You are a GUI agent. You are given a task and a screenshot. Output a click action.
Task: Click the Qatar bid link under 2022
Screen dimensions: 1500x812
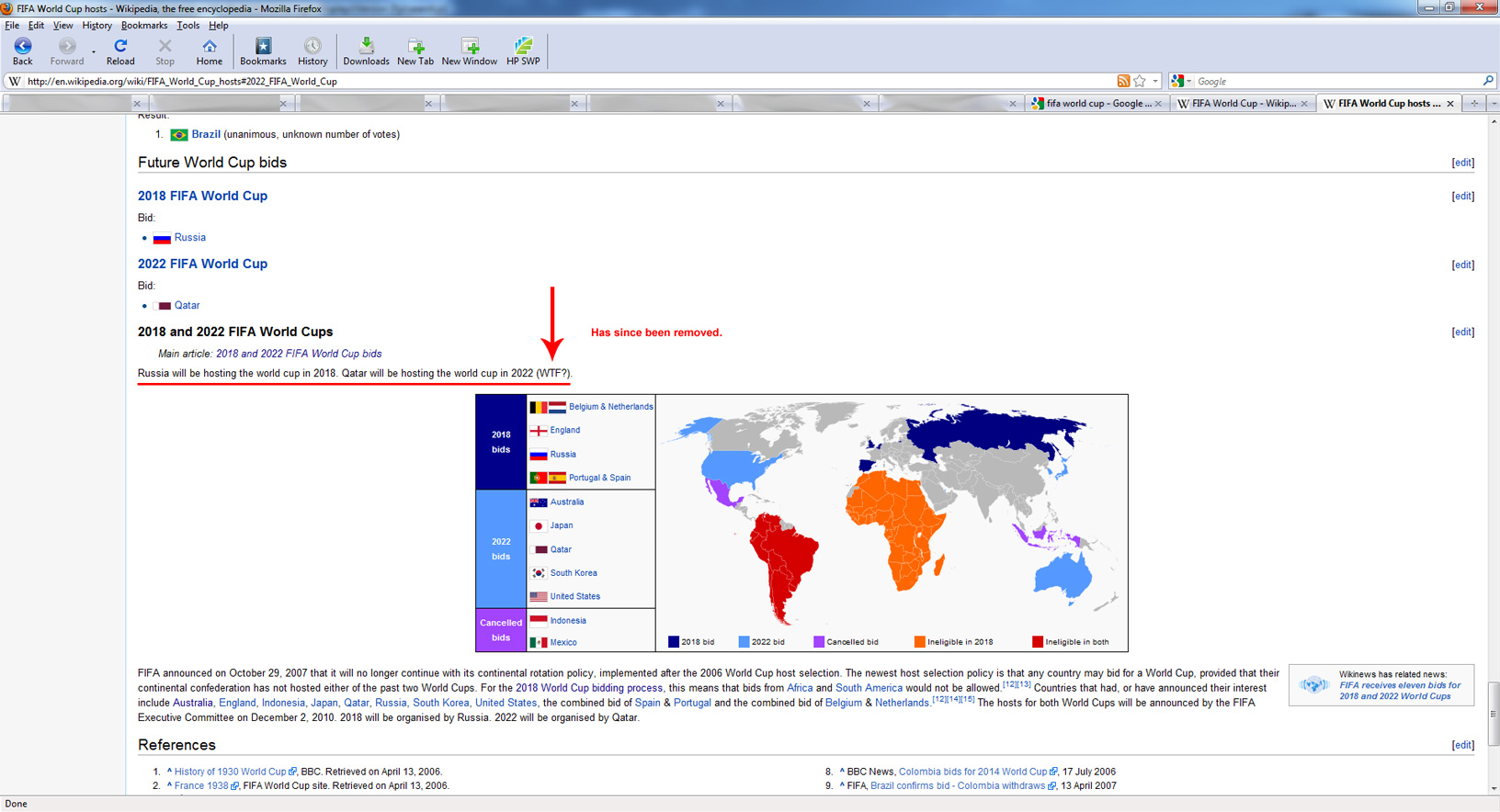point(187,305)
